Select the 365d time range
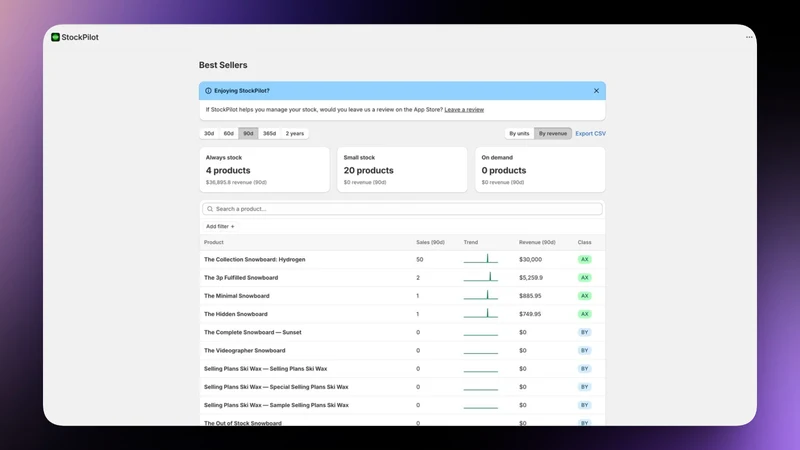The image size is (800, 450). [269, 134]
